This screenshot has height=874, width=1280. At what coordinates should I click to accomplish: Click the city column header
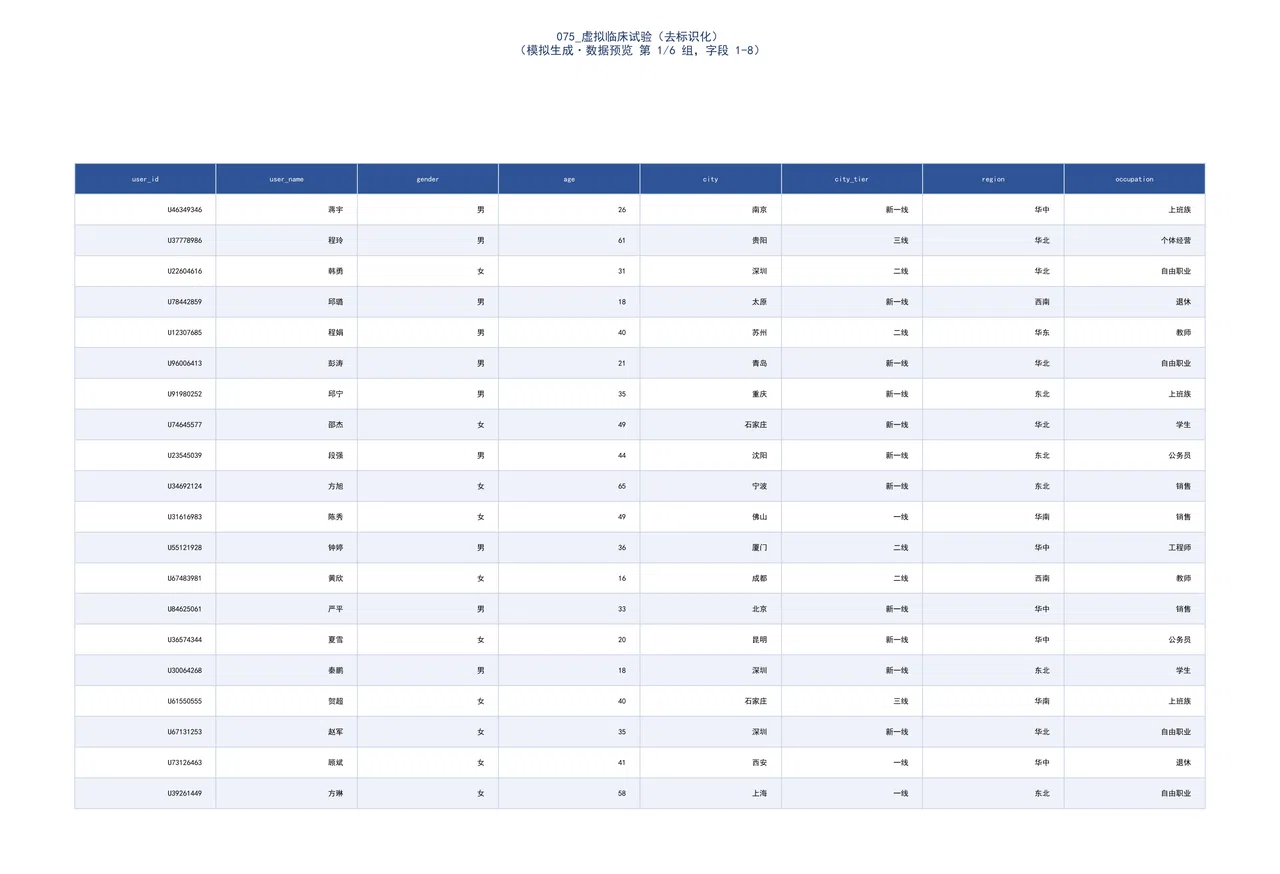click(x=711, y=179)
